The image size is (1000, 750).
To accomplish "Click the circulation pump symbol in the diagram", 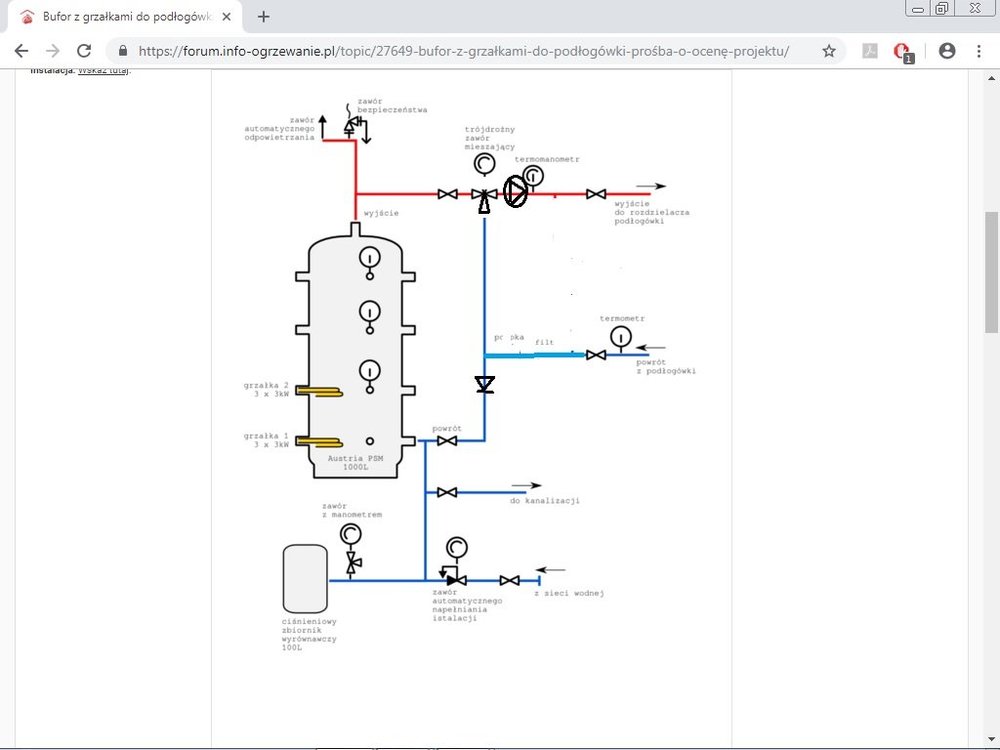I will (514, 191).
